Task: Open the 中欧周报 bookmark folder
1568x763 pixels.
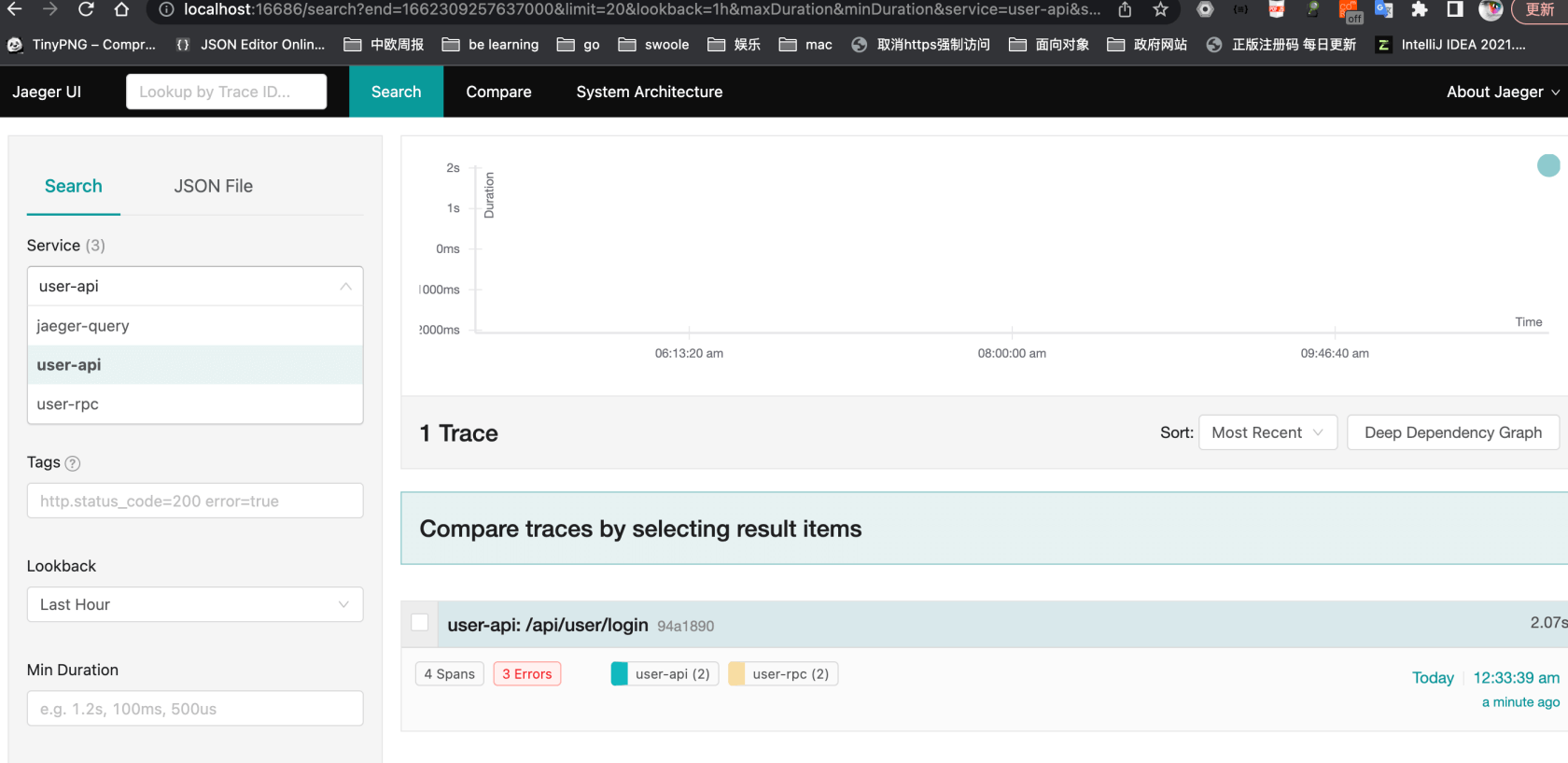Action: click(x=384, y=44)
